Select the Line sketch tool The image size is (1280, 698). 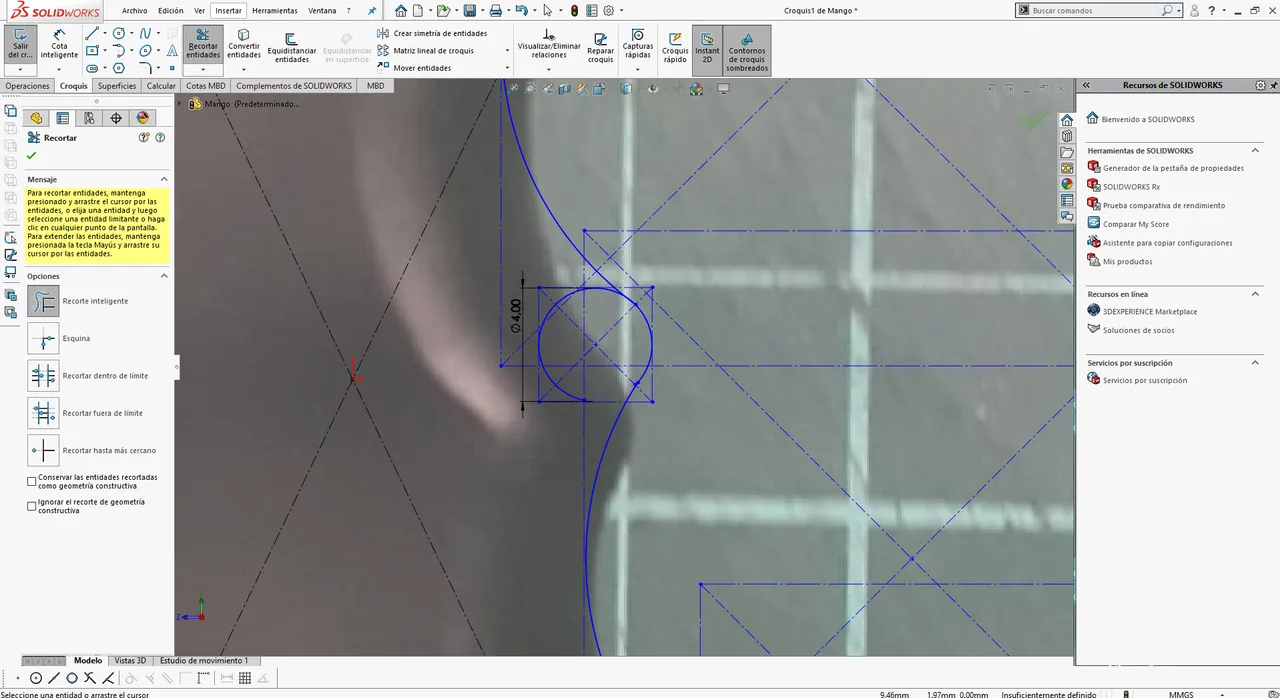point(92,33)
